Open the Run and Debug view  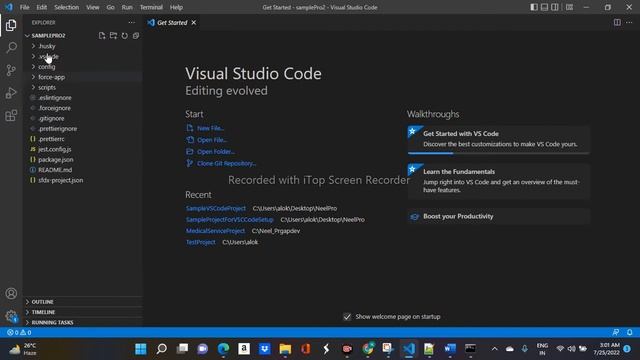[11, 93]
